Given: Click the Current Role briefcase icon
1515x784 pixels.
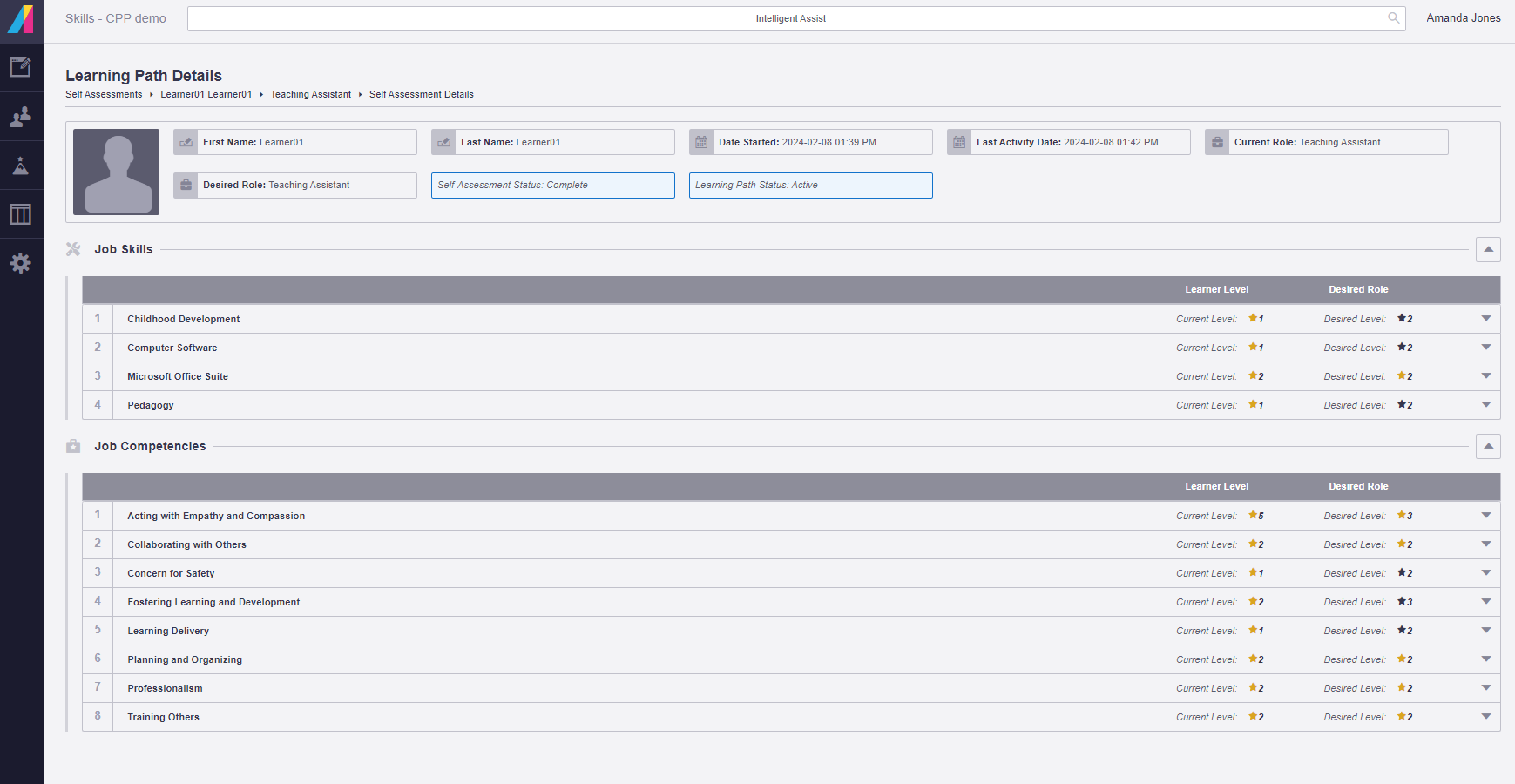Looking at the screenshot, I should click(1217, 142).
